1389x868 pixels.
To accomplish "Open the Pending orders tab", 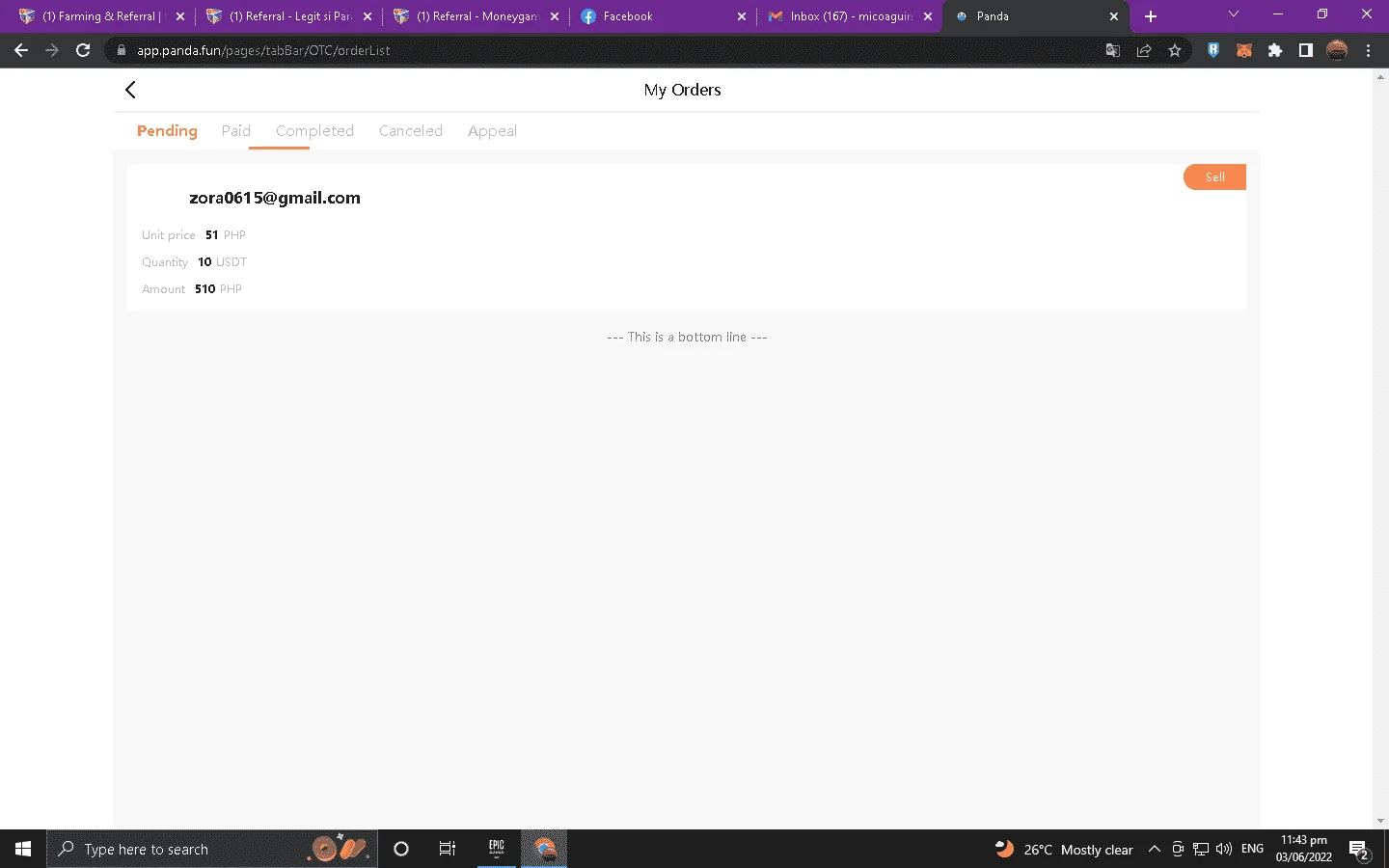I will click(x=167, y=131).
